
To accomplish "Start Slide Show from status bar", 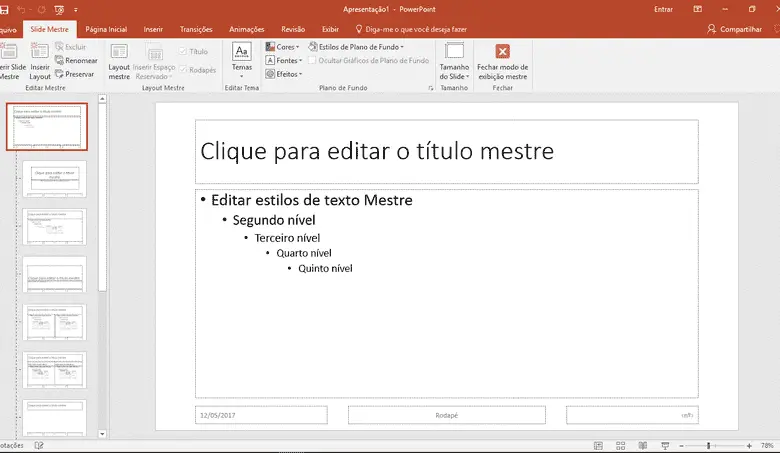I will coord(665,446).
